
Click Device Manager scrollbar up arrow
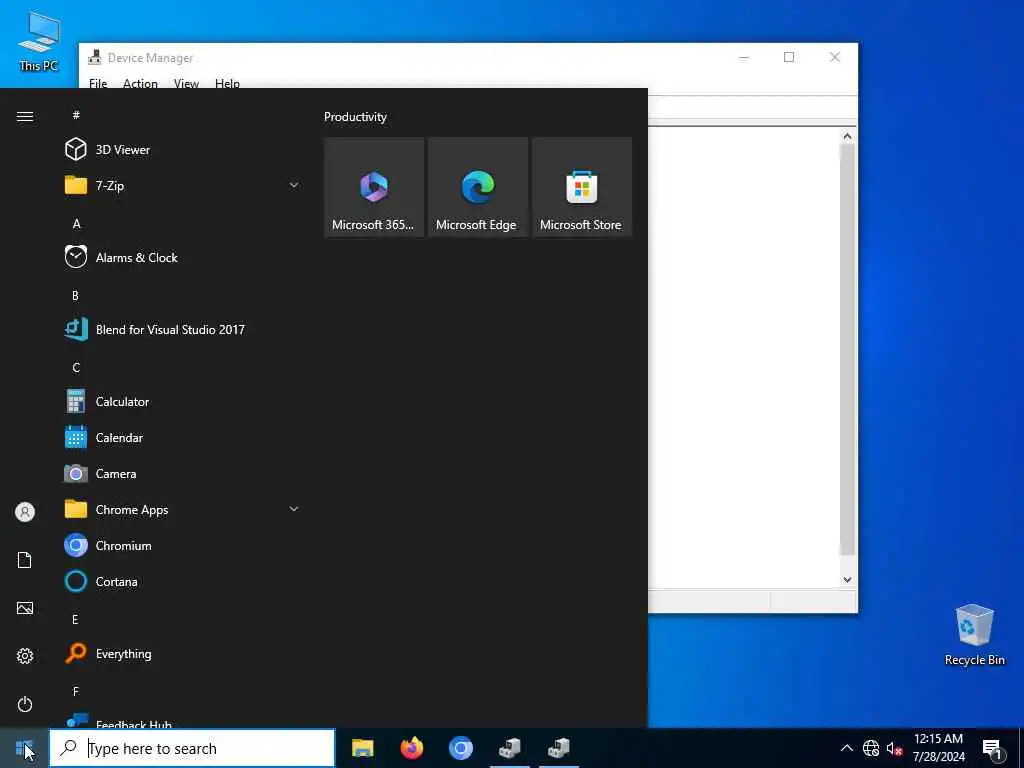tap(847, 136)
